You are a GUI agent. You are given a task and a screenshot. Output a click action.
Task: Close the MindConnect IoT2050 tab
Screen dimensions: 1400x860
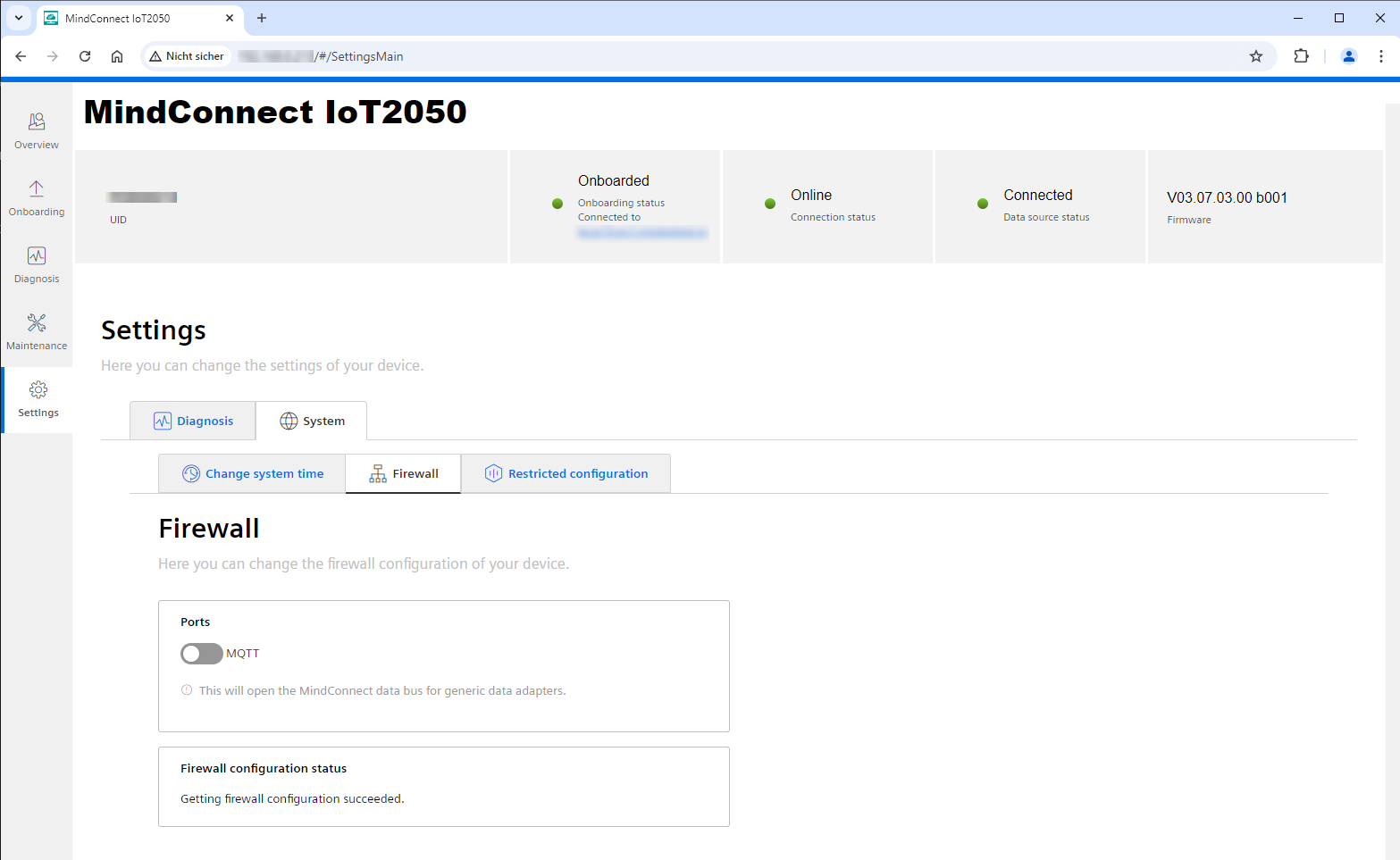coord(230,18)
